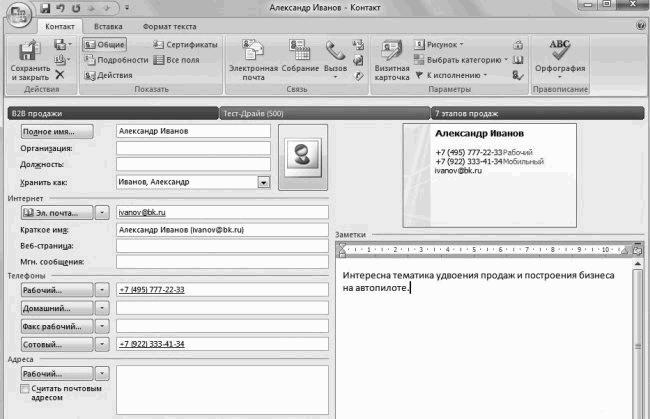Click the Check Names icon in Параметры

point(518,75)
